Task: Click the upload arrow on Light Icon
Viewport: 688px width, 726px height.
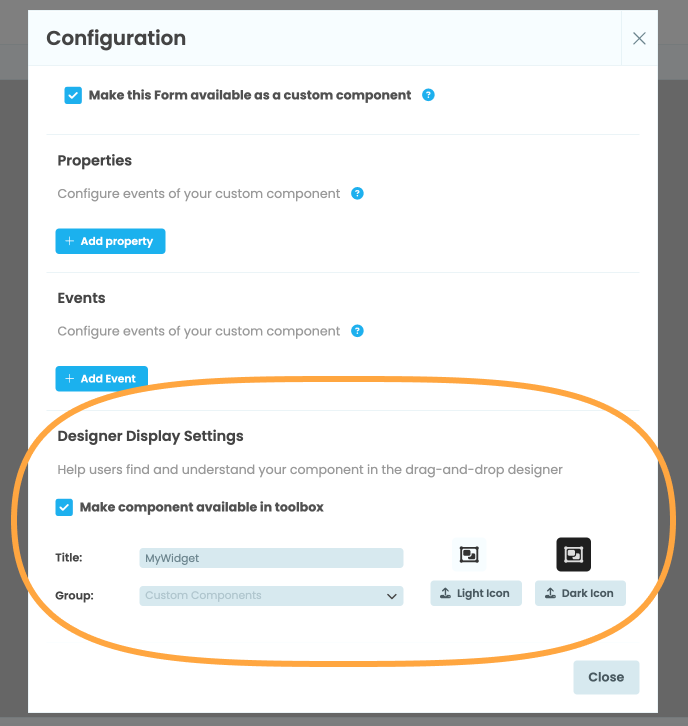Action: pos(446,593)
